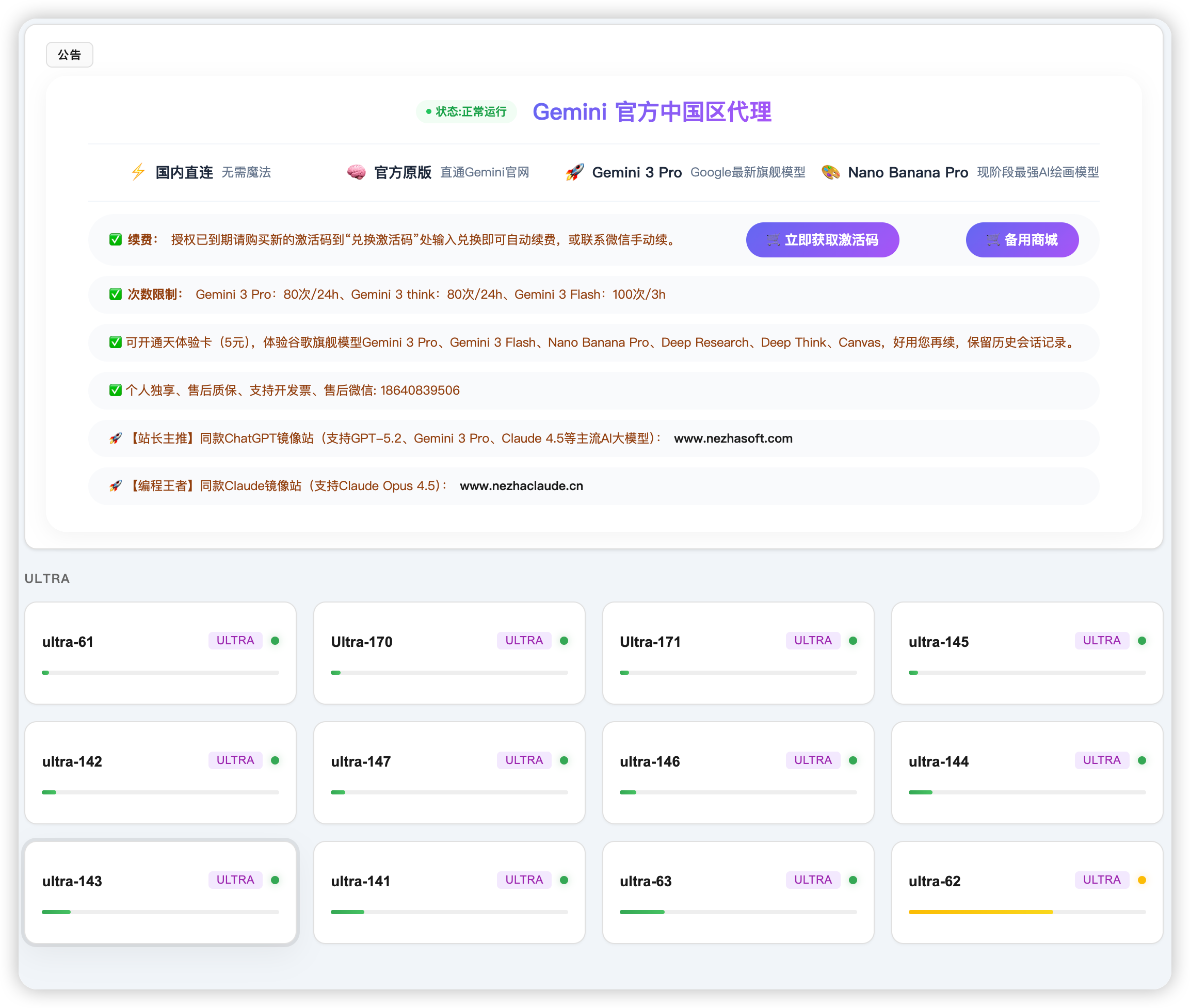Click the rocket icon before 编程王者 line
The height and width of the screenshot is (1008, 1190).
click(116, 486)
